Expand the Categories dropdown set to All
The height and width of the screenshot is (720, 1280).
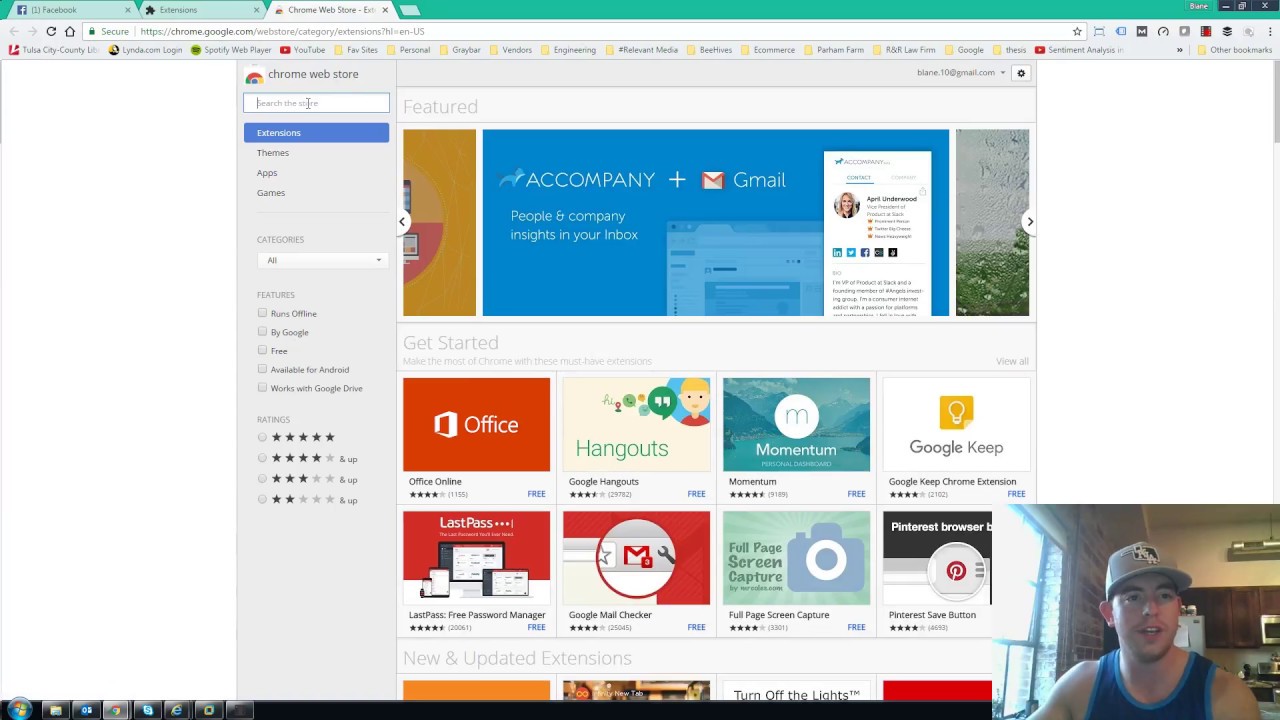pyautogui.click(x=321, y=260)
